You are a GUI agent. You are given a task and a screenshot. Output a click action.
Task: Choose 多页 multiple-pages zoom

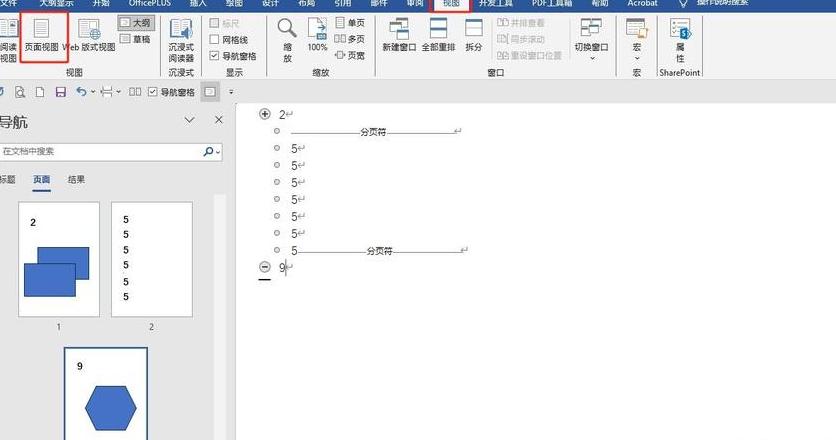point(350,39)
